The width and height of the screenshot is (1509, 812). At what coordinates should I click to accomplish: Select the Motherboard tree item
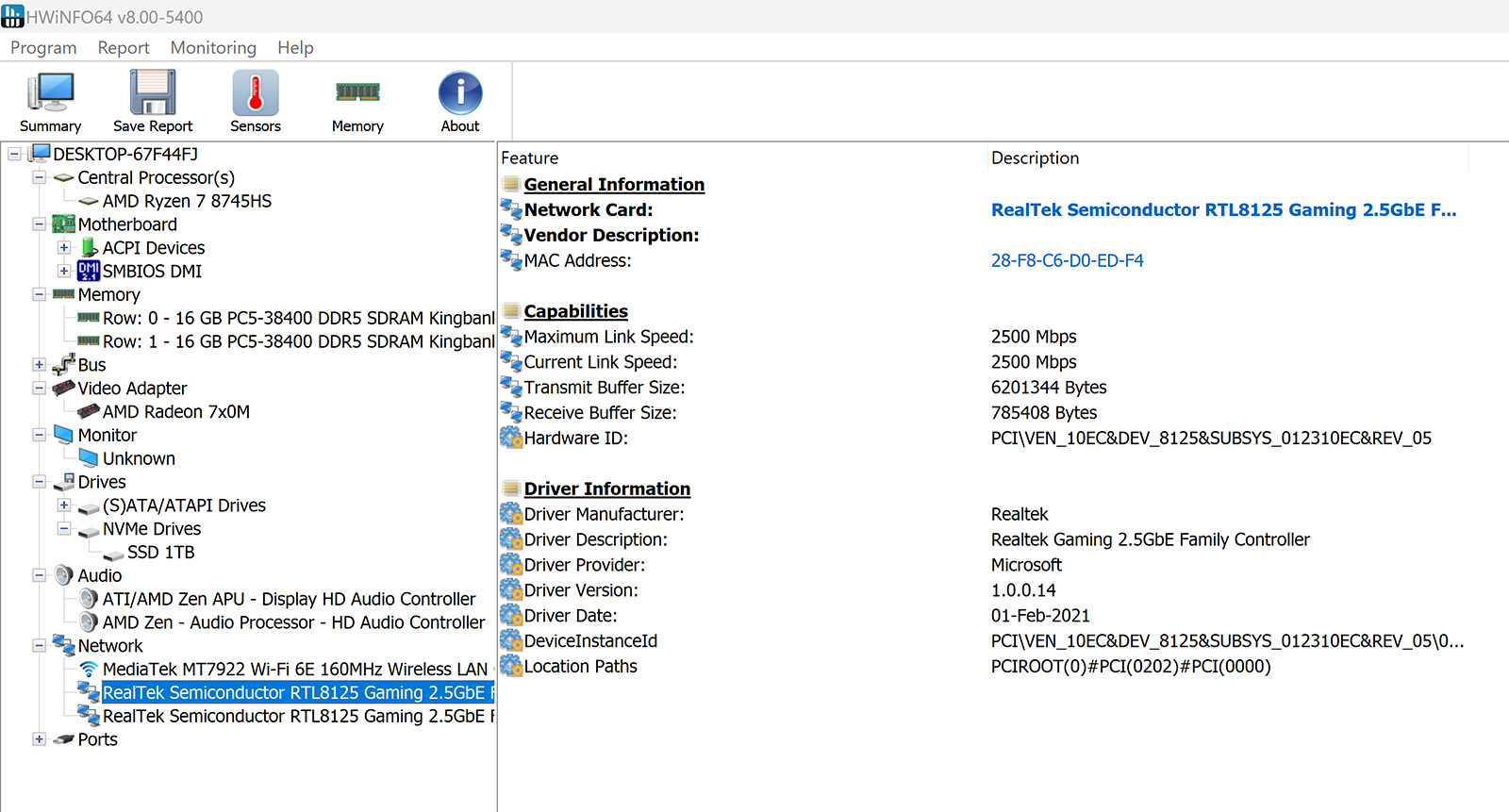127,224
